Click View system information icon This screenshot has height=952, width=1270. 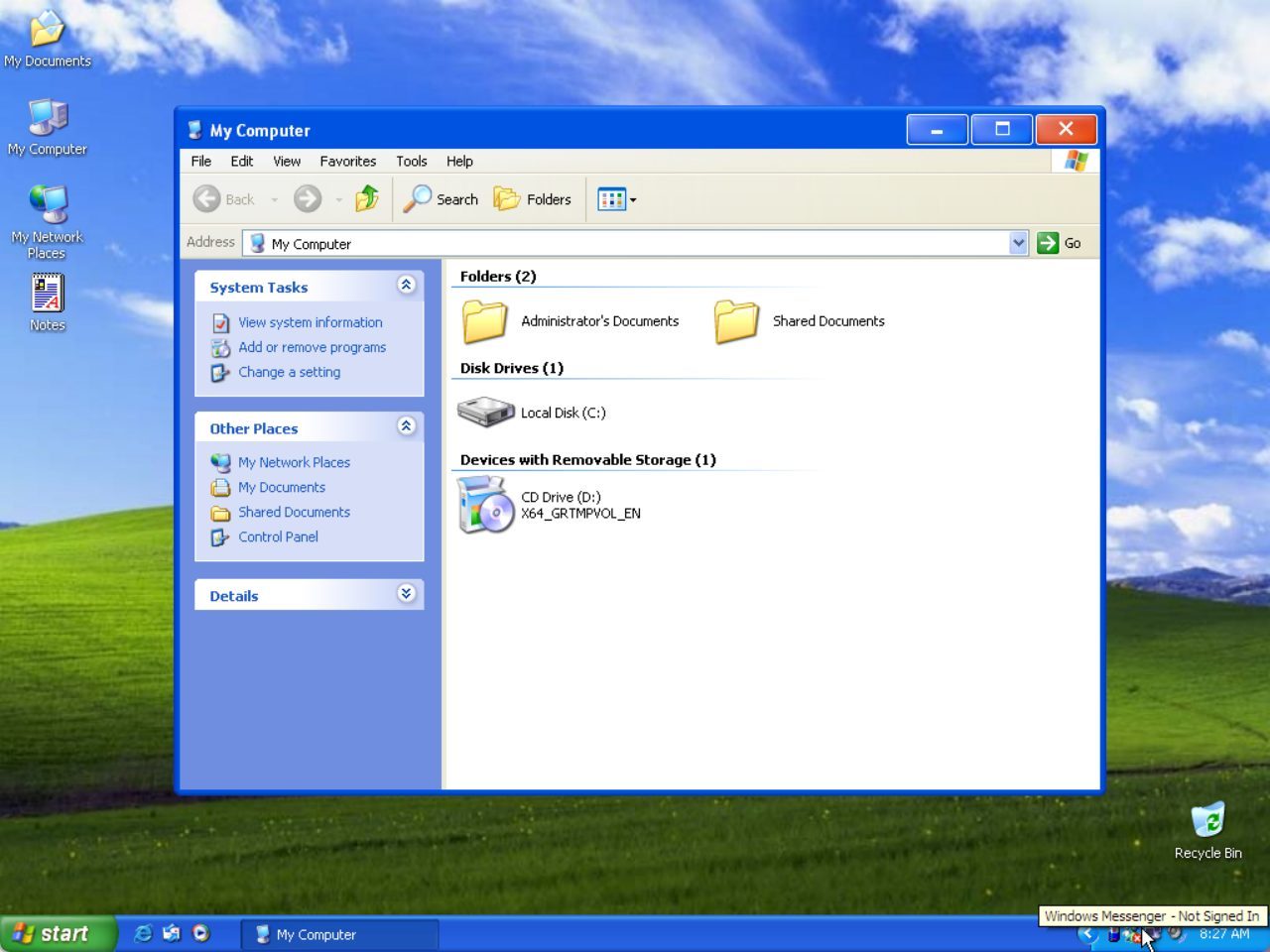point(220,323)
